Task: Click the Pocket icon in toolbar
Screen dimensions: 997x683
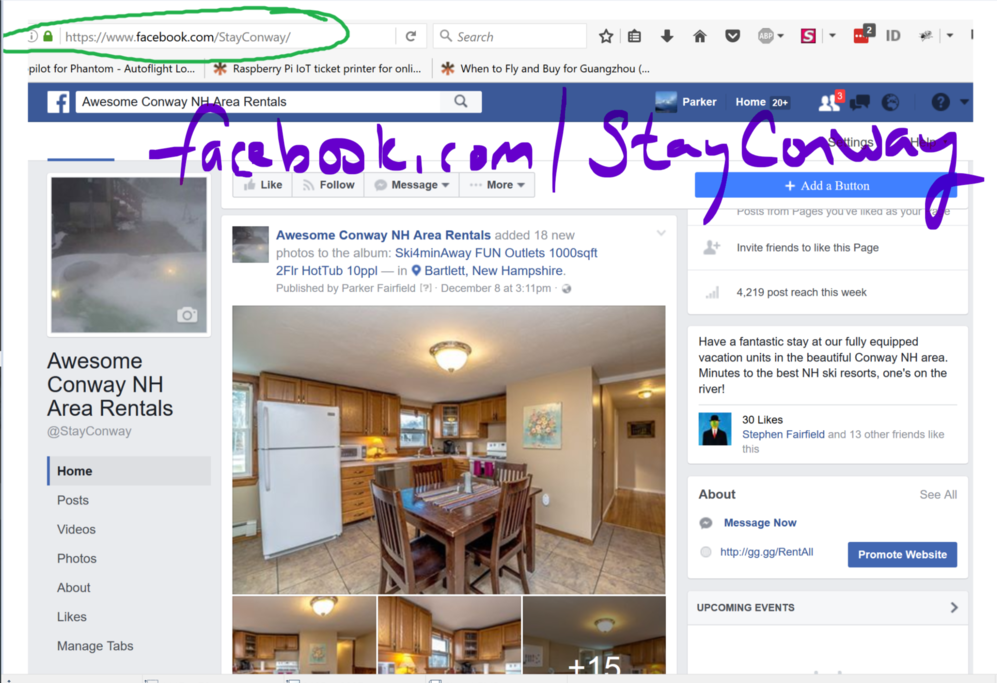Action: 732,36
